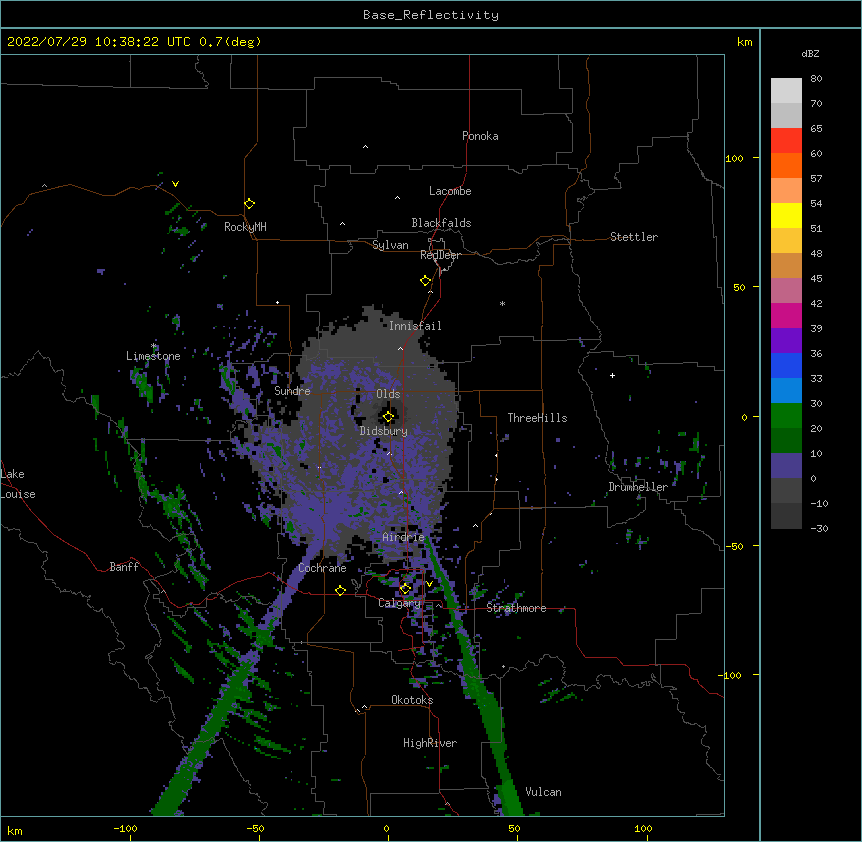Click the RockyMH map label

click(x=245, y=227)
